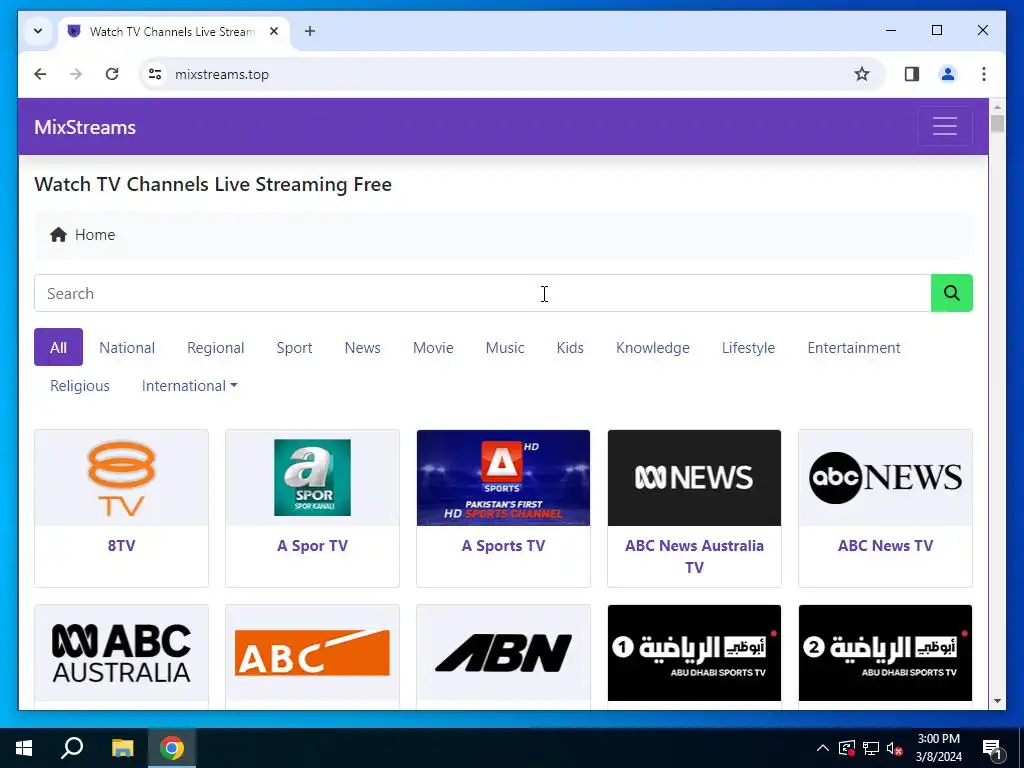This screenshot has width=1024, height=768.
Task: Go back to the previous page
Action: pos(40,74)
